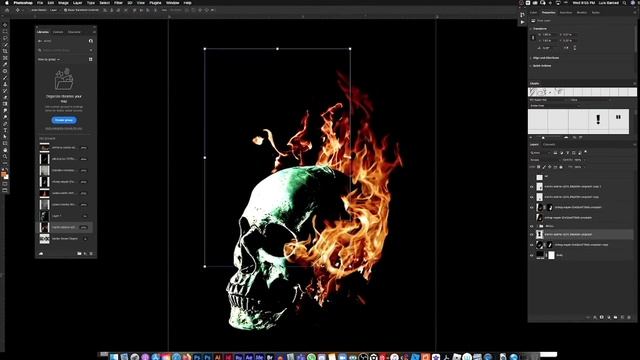Image resolution: width=640 pixels, height=360 pixels.
Task: Select the Lasso tool
Action: [5, 38]
